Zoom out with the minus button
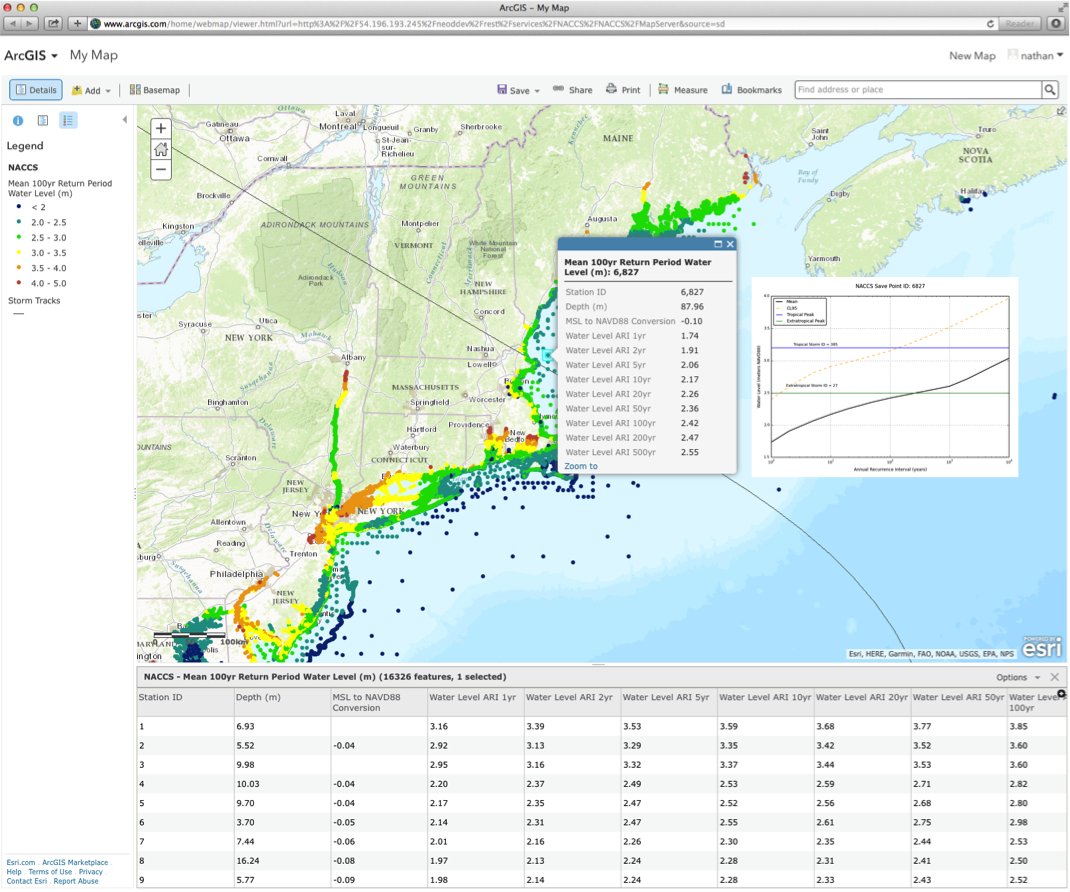 [x=161, y=170]
